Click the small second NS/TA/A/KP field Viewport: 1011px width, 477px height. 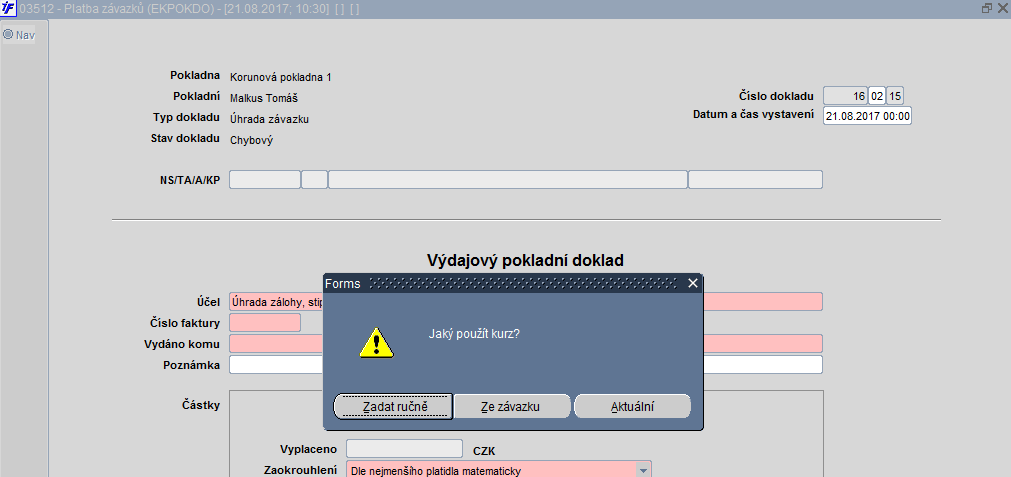pyautogui.click(x=315, y=179)
